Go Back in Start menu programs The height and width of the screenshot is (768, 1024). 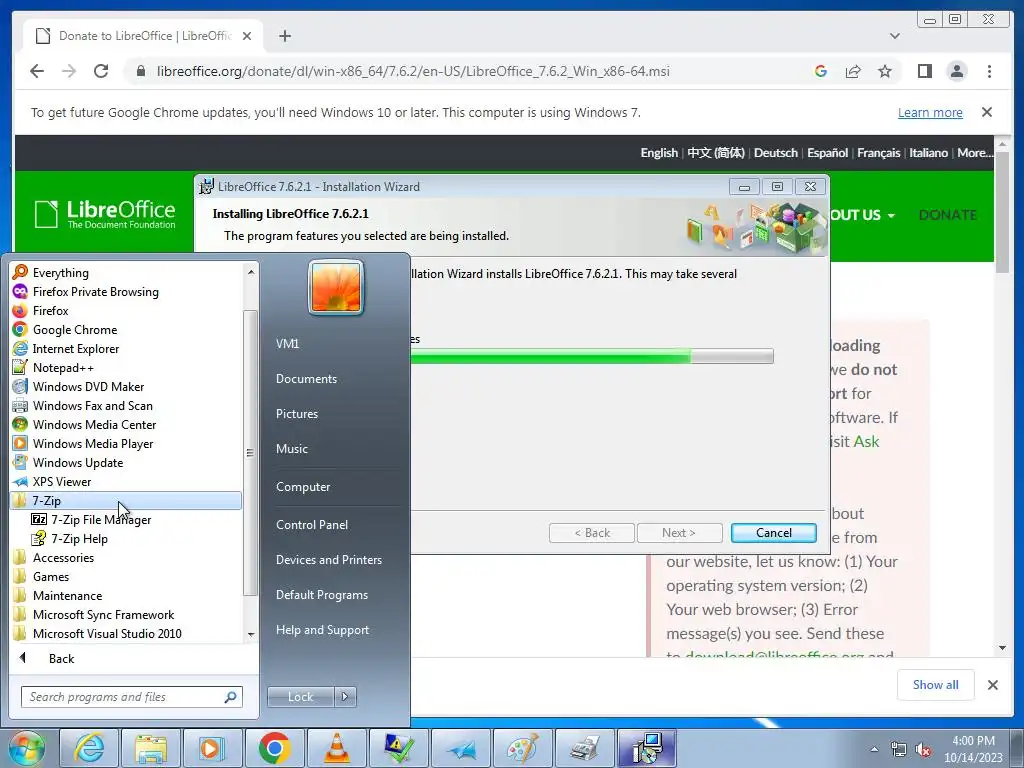[61, 659]
